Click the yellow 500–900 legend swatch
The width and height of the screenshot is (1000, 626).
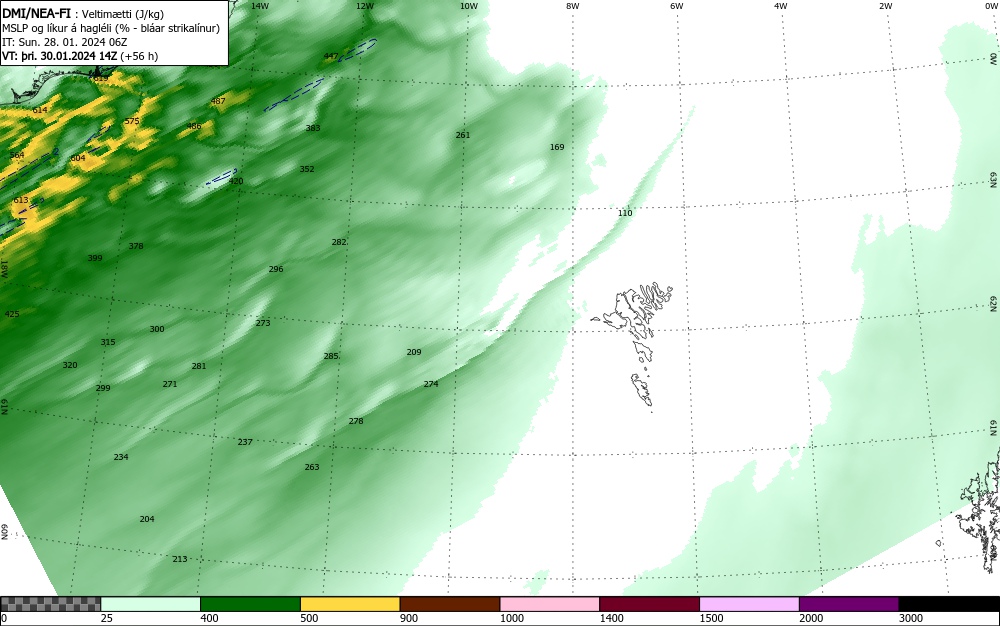350,604
